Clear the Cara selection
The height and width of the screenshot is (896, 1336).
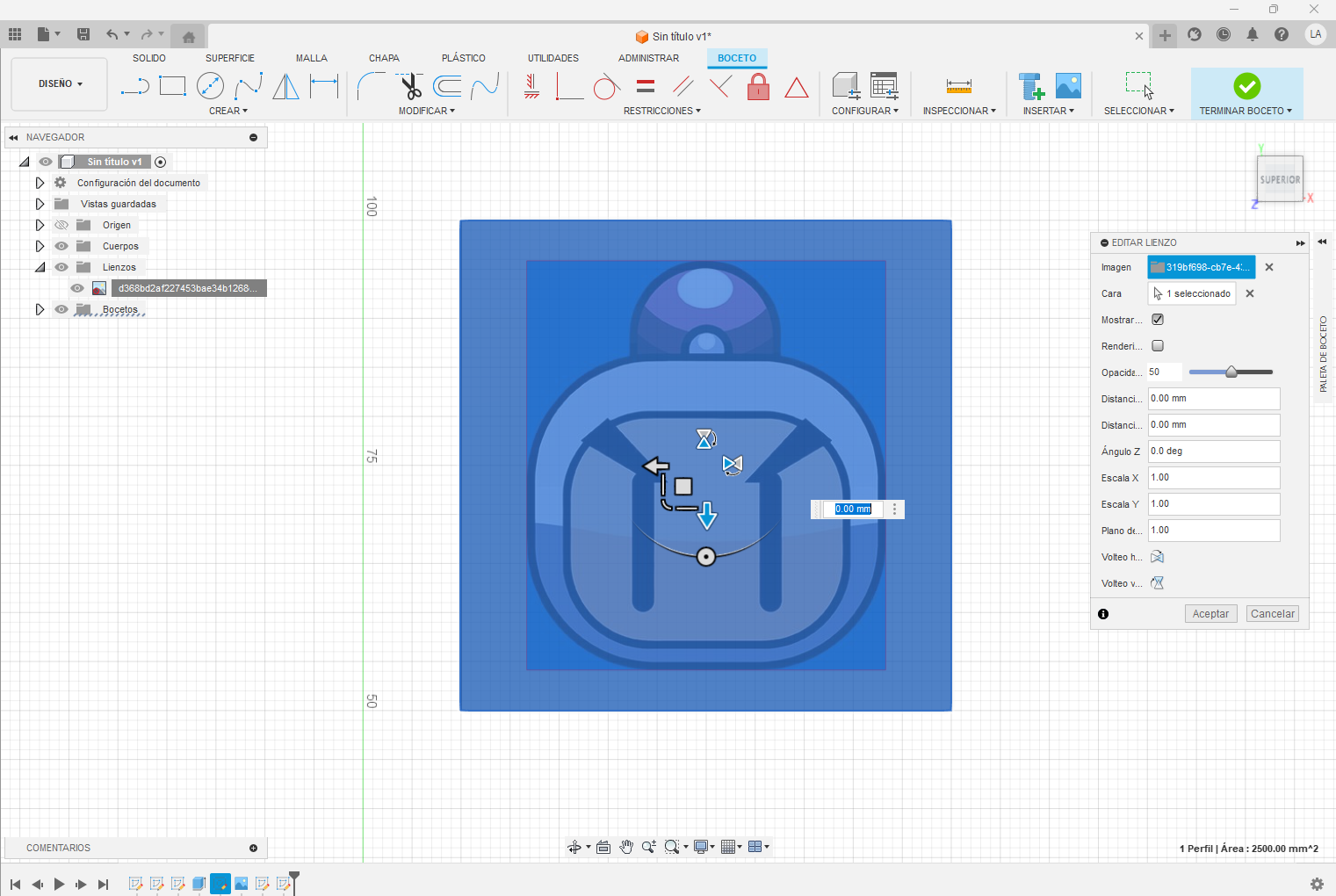pos(1250,293)
